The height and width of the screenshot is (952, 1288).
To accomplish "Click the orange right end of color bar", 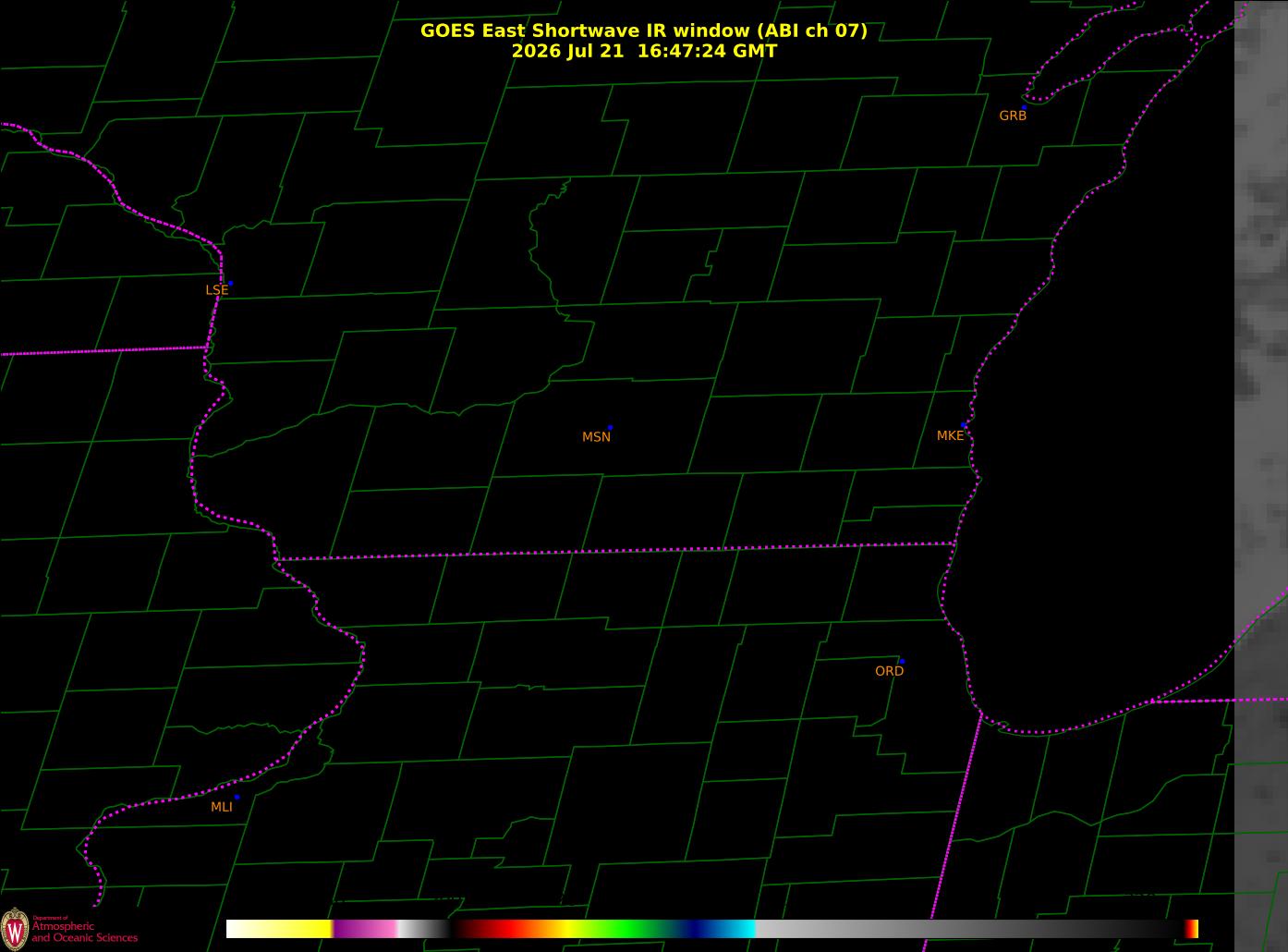I will [x=1192, y=929].
